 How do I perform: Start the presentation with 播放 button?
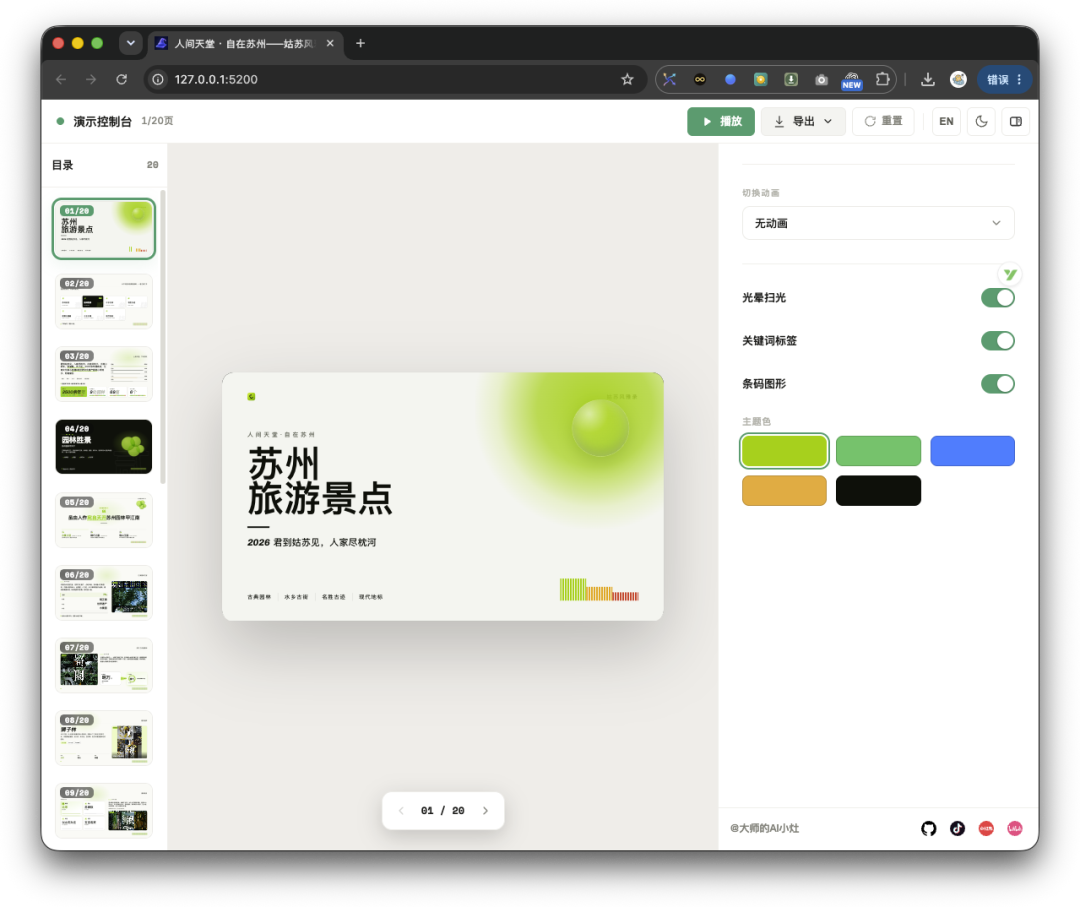click(x=721, y=121)
